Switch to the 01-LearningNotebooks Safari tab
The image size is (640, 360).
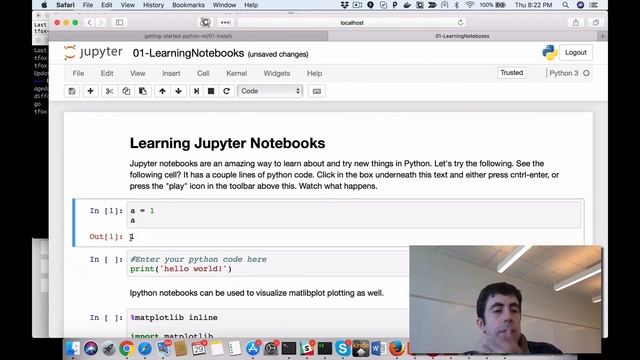tap(462, 36)
